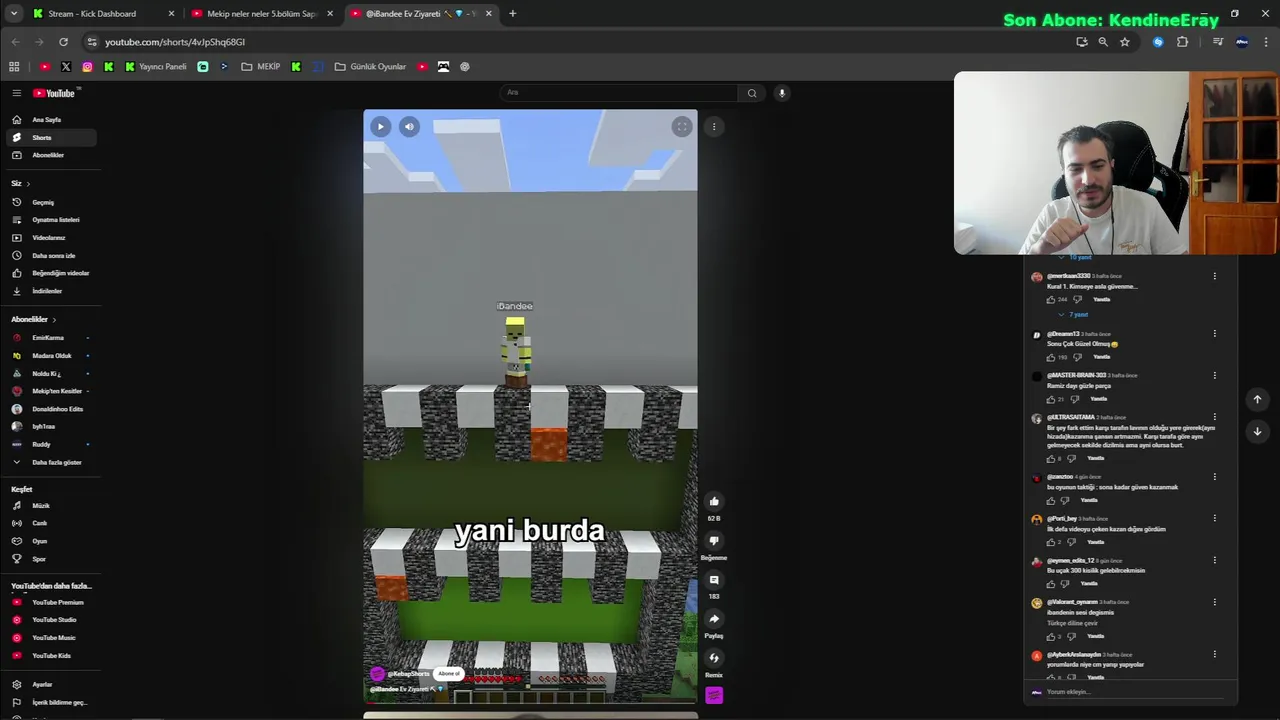Open the Yayıncı Paneli bookmark
Viewport: 1280px width, 720px height.
click(x=156, y=67)
